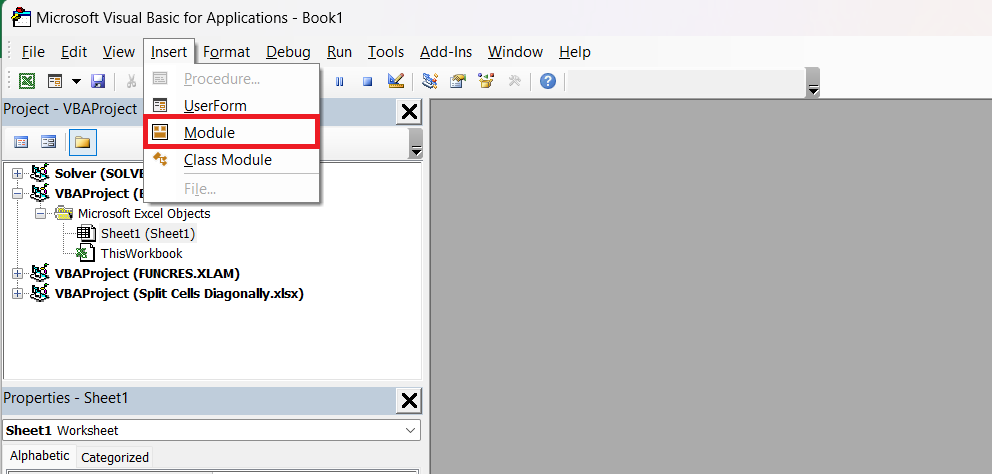Screen dimensions: 992x474
Task: Open the Run menu
Action: point(339,52)
